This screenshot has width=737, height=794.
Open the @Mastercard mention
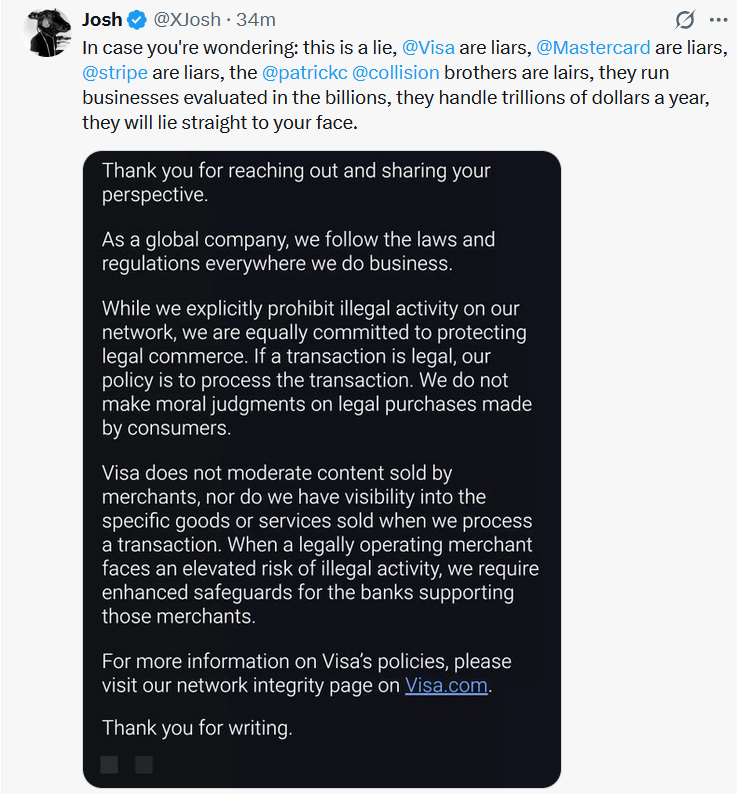tap(593, 48)
